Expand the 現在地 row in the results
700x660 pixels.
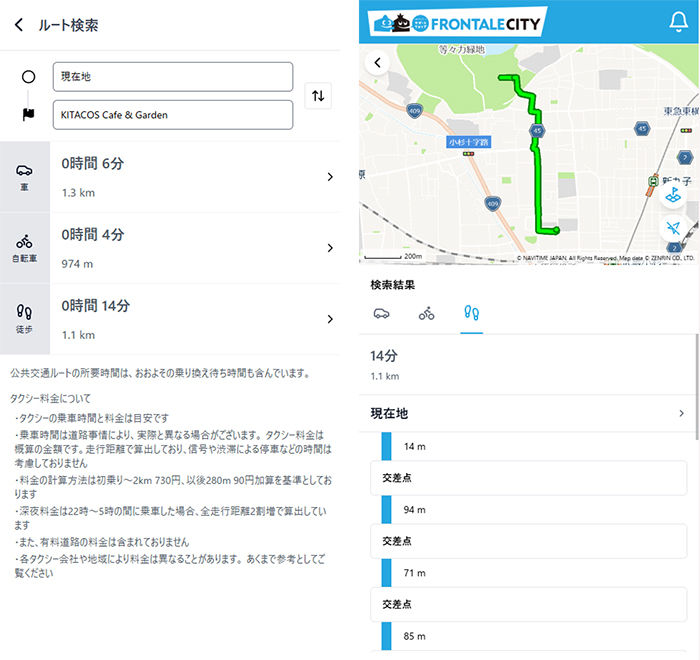pyautogui.click(x=680, y=413)
